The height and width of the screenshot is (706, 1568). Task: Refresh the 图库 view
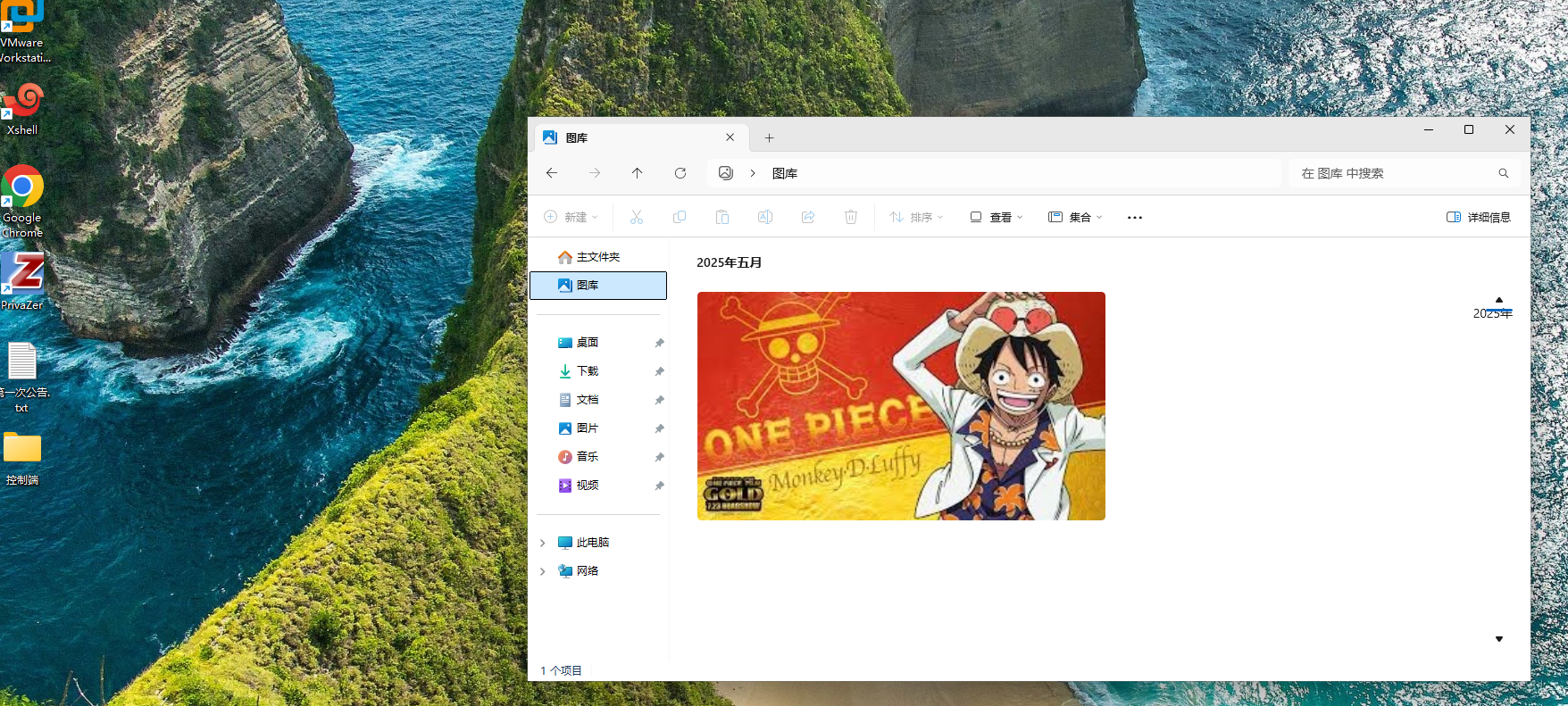(x=680, y=173)
